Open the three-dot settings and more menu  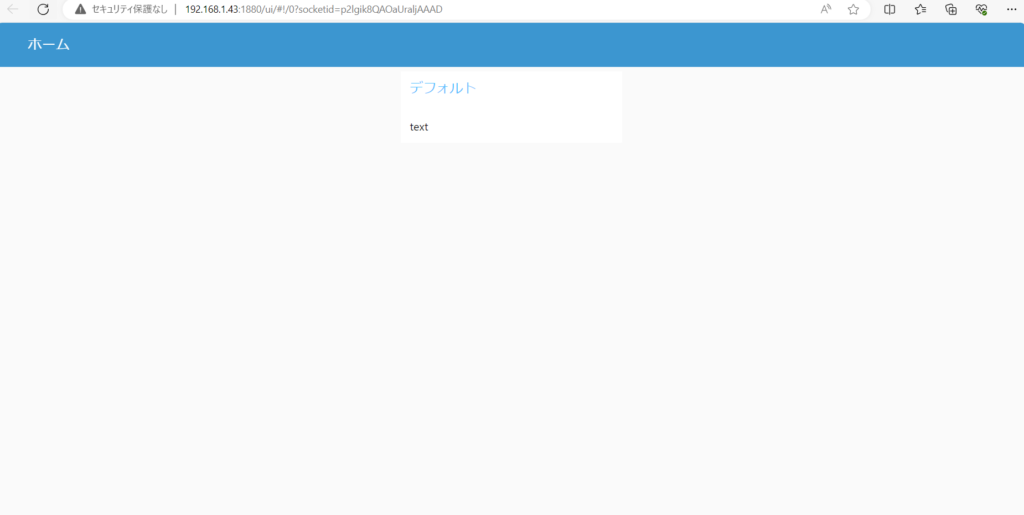tap(1012, 9)
